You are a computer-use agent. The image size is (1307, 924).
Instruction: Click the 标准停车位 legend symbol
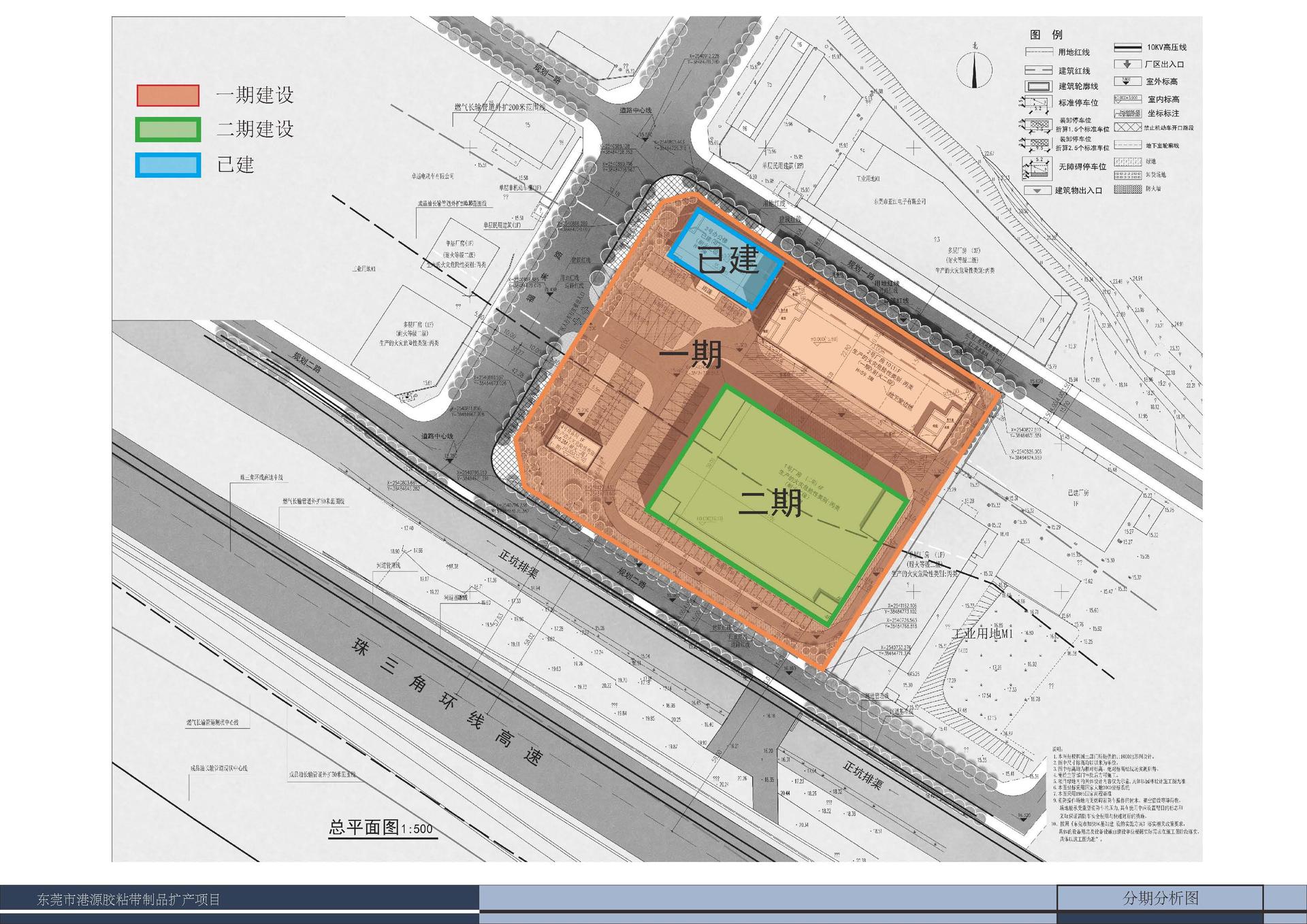click(x=1037, y=103)
